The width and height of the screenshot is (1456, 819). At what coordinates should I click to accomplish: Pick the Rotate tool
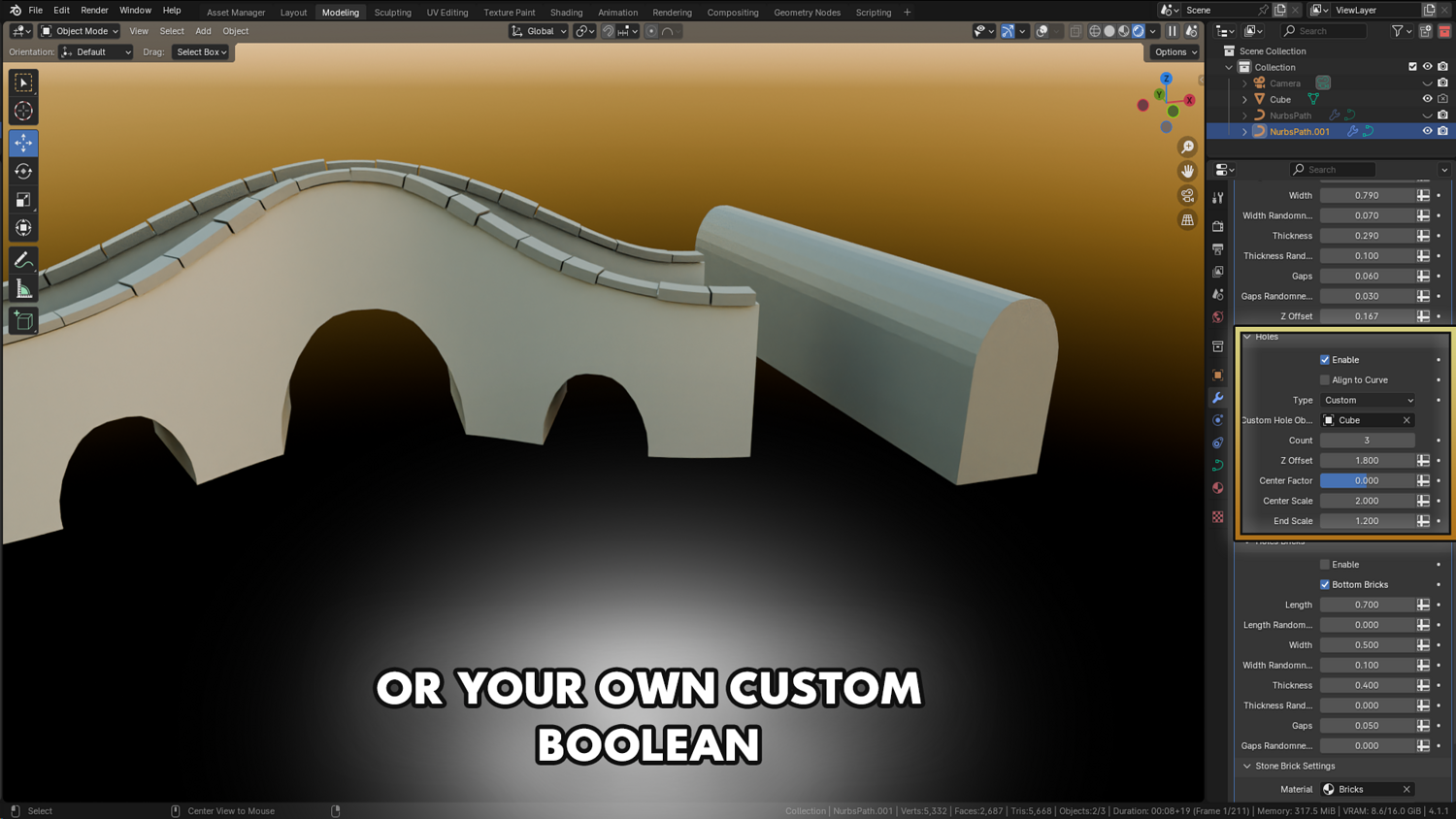[23, 171]
